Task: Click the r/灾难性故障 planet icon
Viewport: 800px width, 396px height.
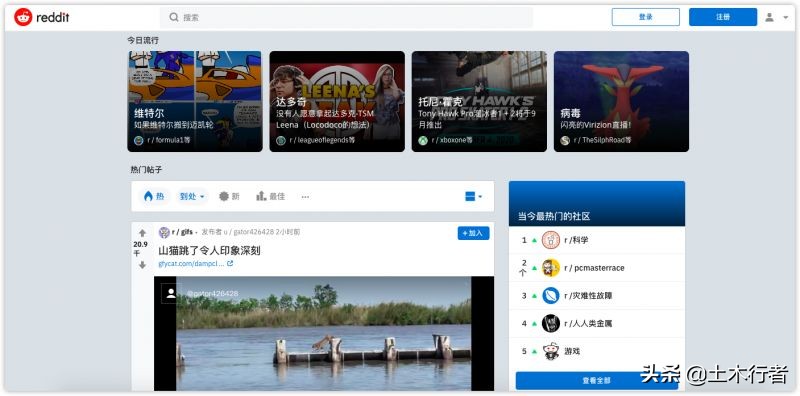Action: (551, 295)
